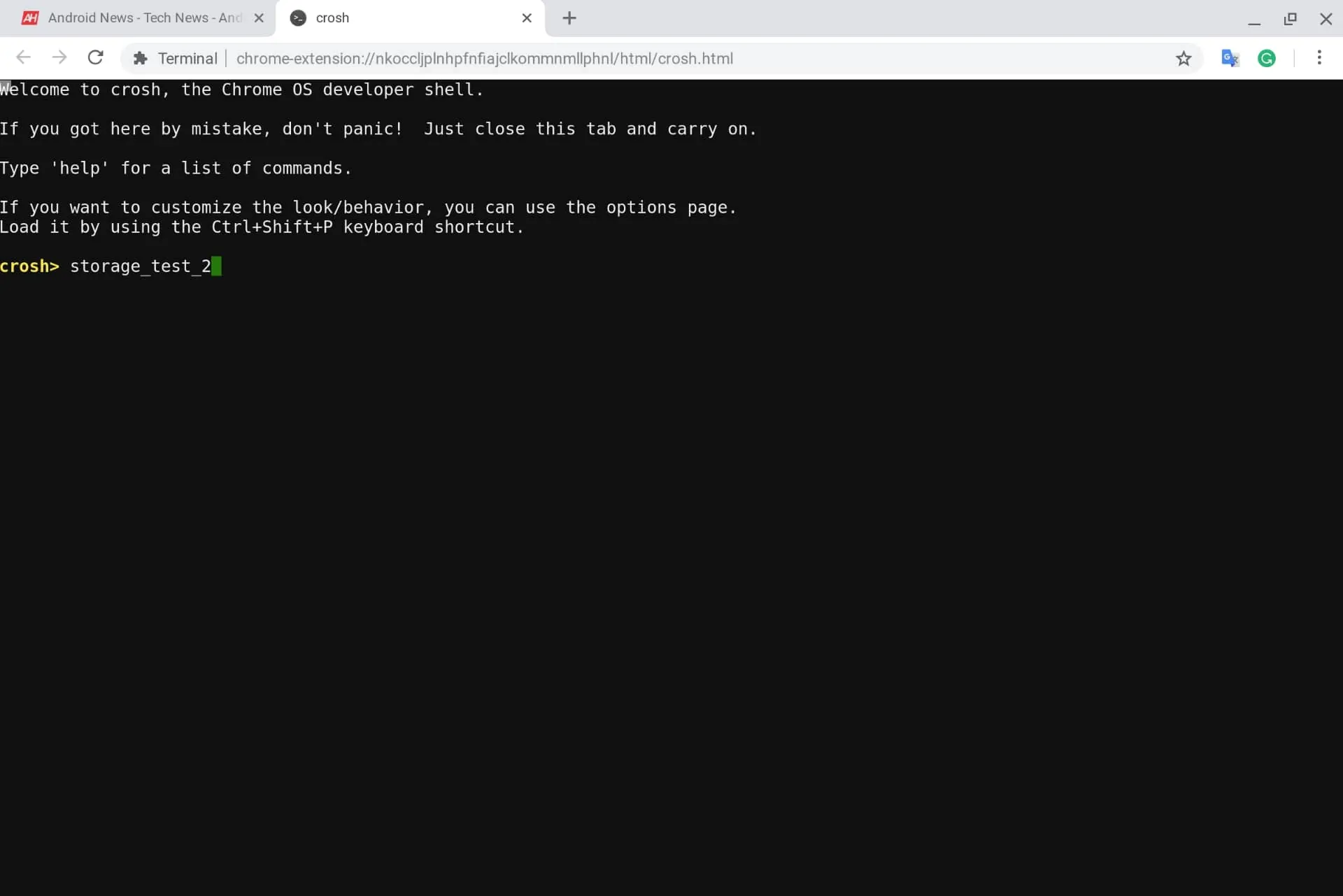Click the close tab X on Android News

(x=258, y=18)
